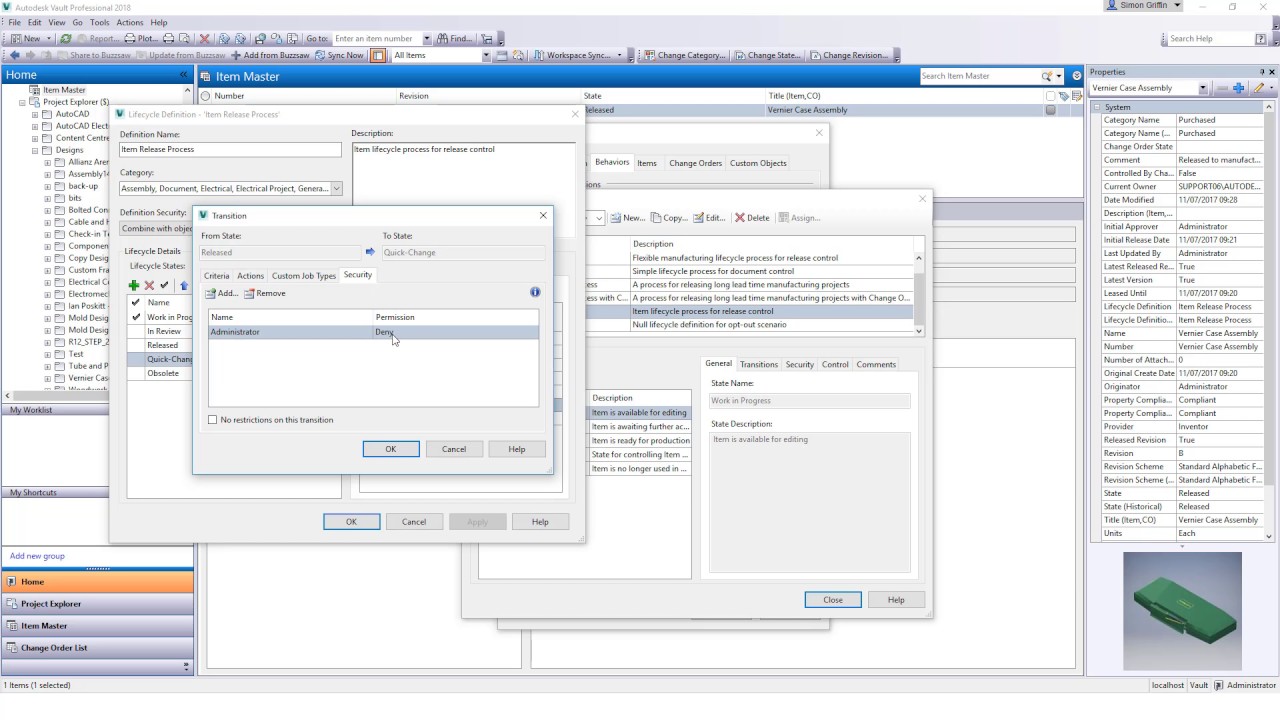Click the Print icon next to Plot
Screen dimensions: 1280x720
tap(169, 39)
